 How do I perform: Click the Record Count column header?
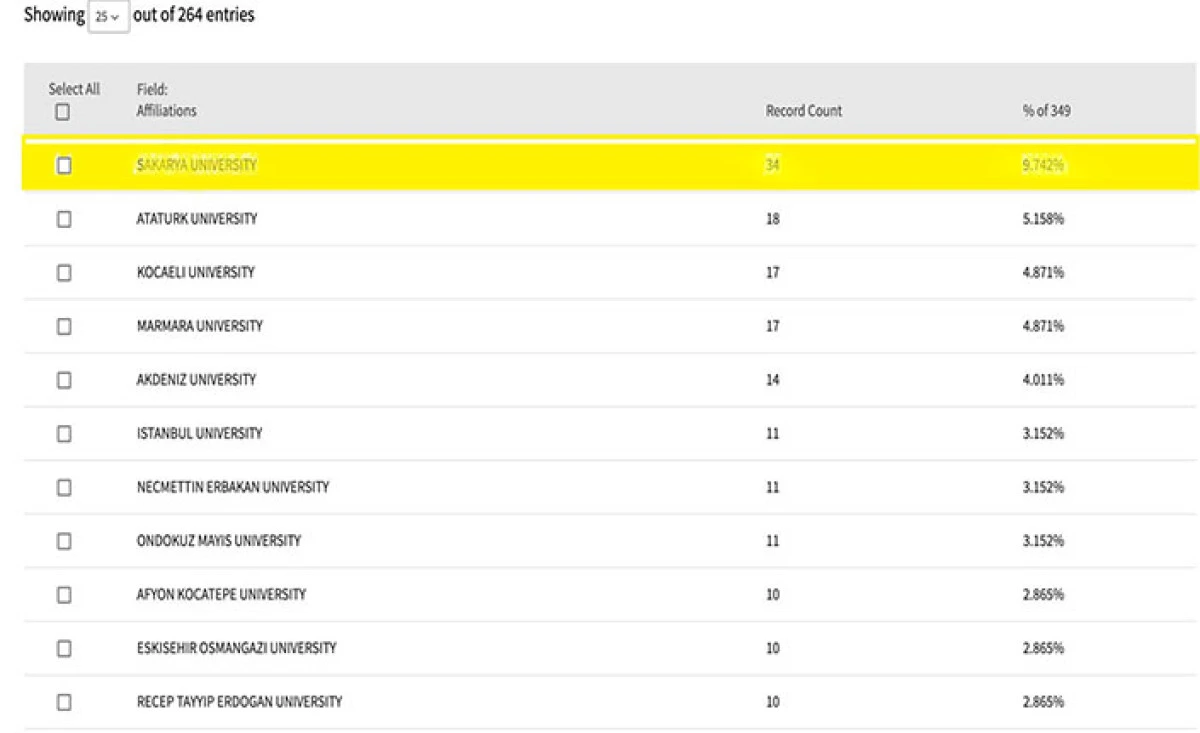803,111
